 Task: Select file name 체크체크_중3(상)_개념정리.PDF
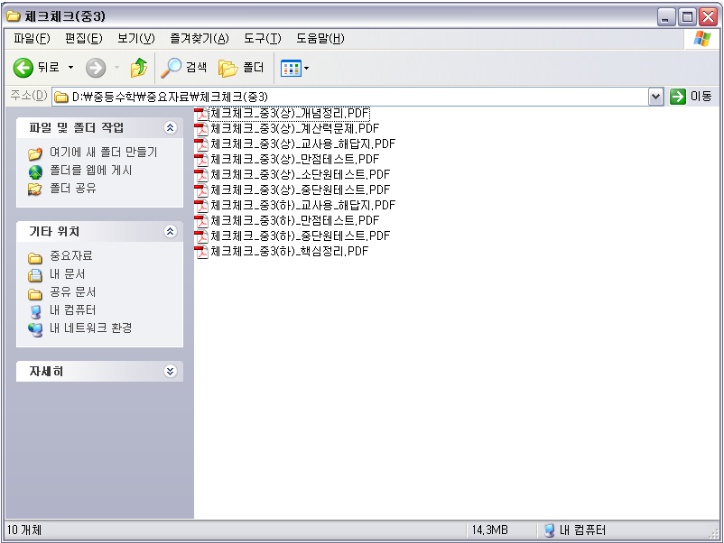click(290, 113)
